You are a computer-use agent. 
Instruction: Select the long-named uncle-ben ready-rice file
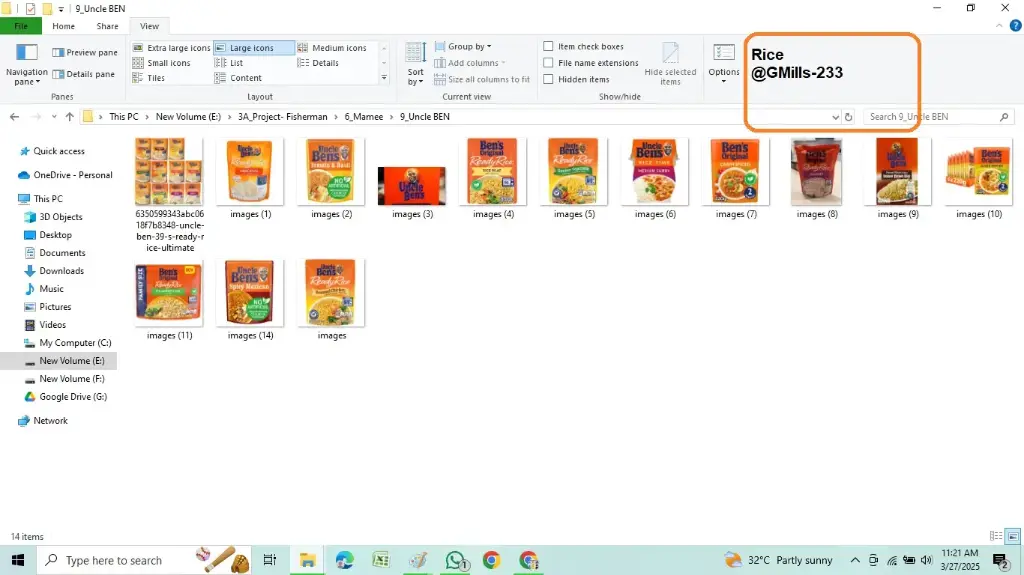point(169,194)
